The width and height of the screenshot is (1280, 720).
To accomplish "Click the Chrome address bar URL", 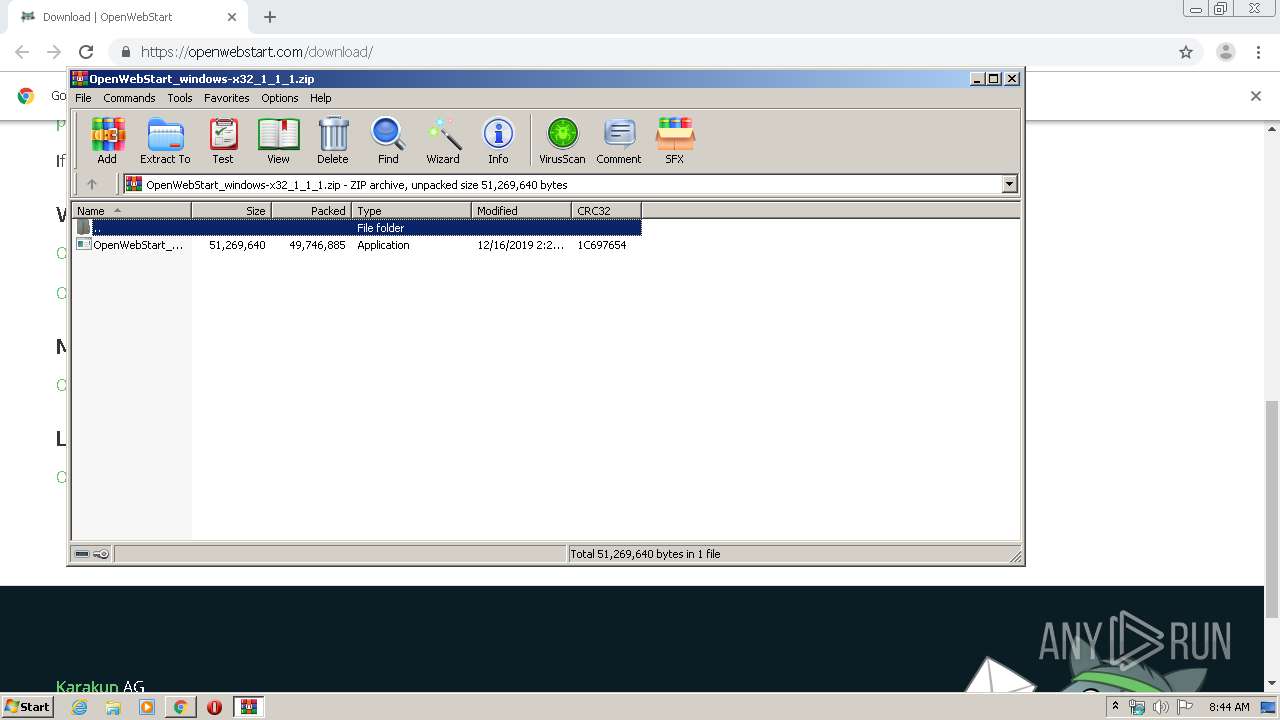I will pyautogui.click(x=257, y=52).
